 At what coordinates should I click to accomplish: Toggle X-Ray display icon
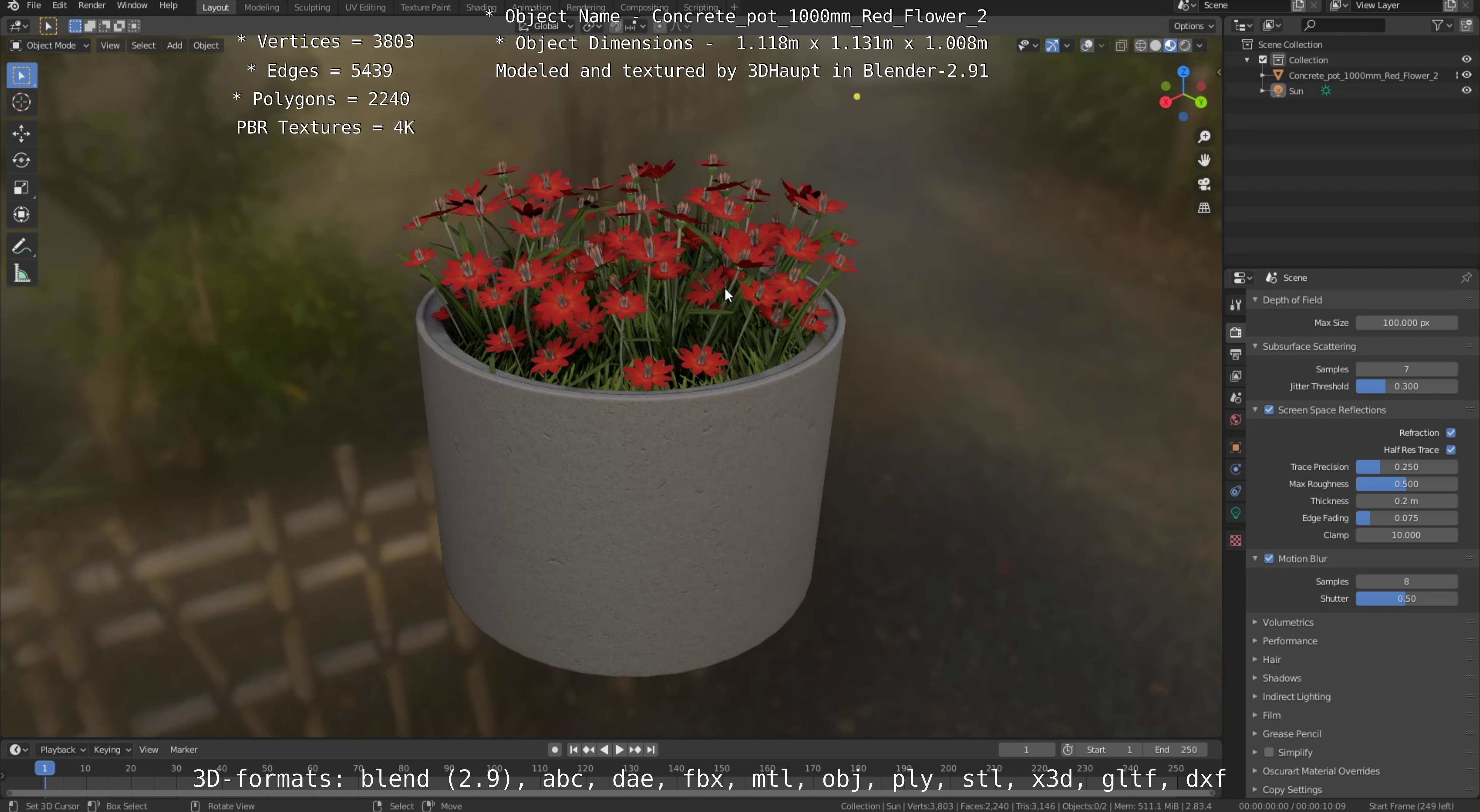coord(1121,45)
